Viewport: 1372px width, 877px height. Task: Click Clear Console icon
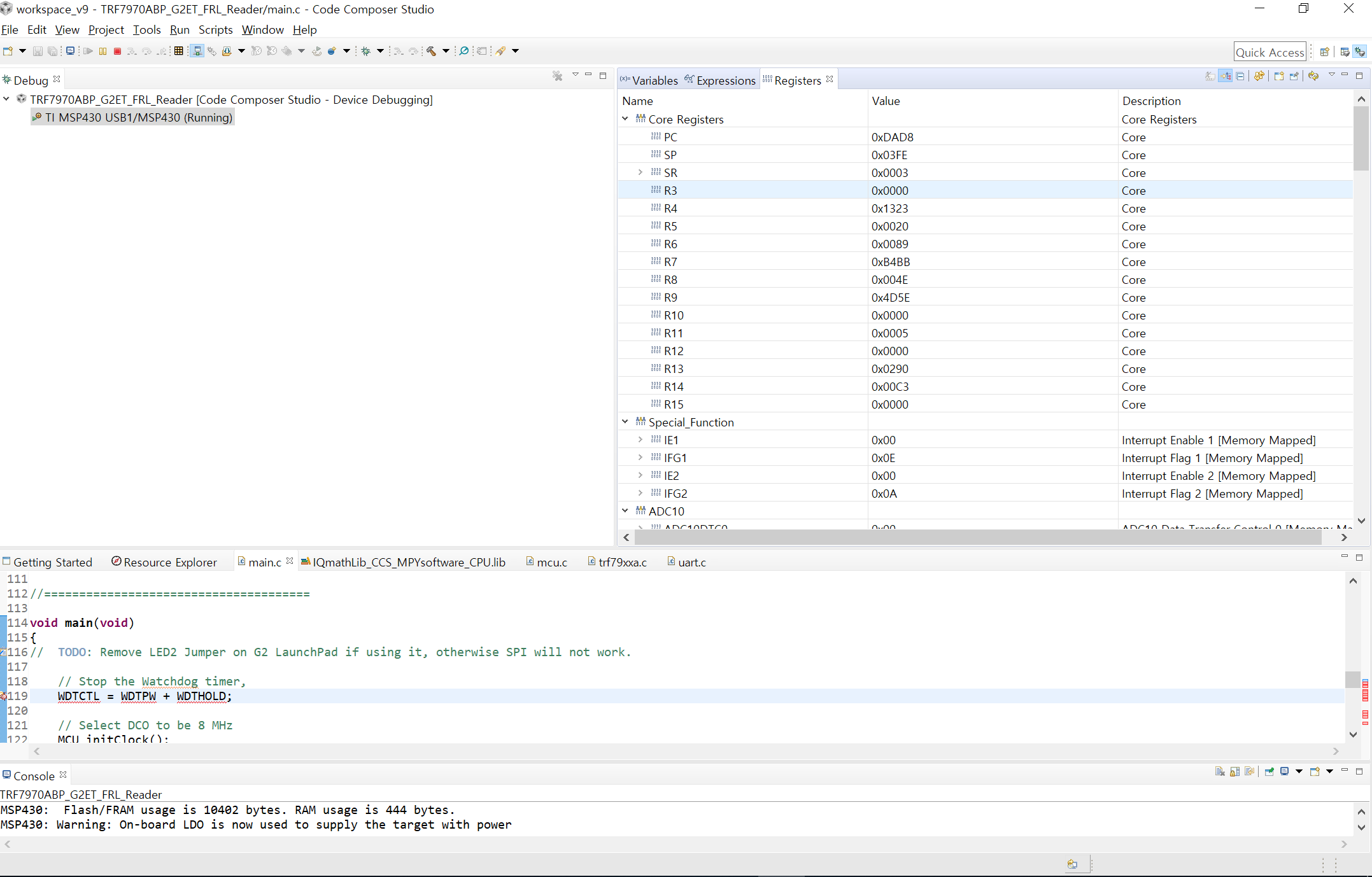click(1219, 772)
